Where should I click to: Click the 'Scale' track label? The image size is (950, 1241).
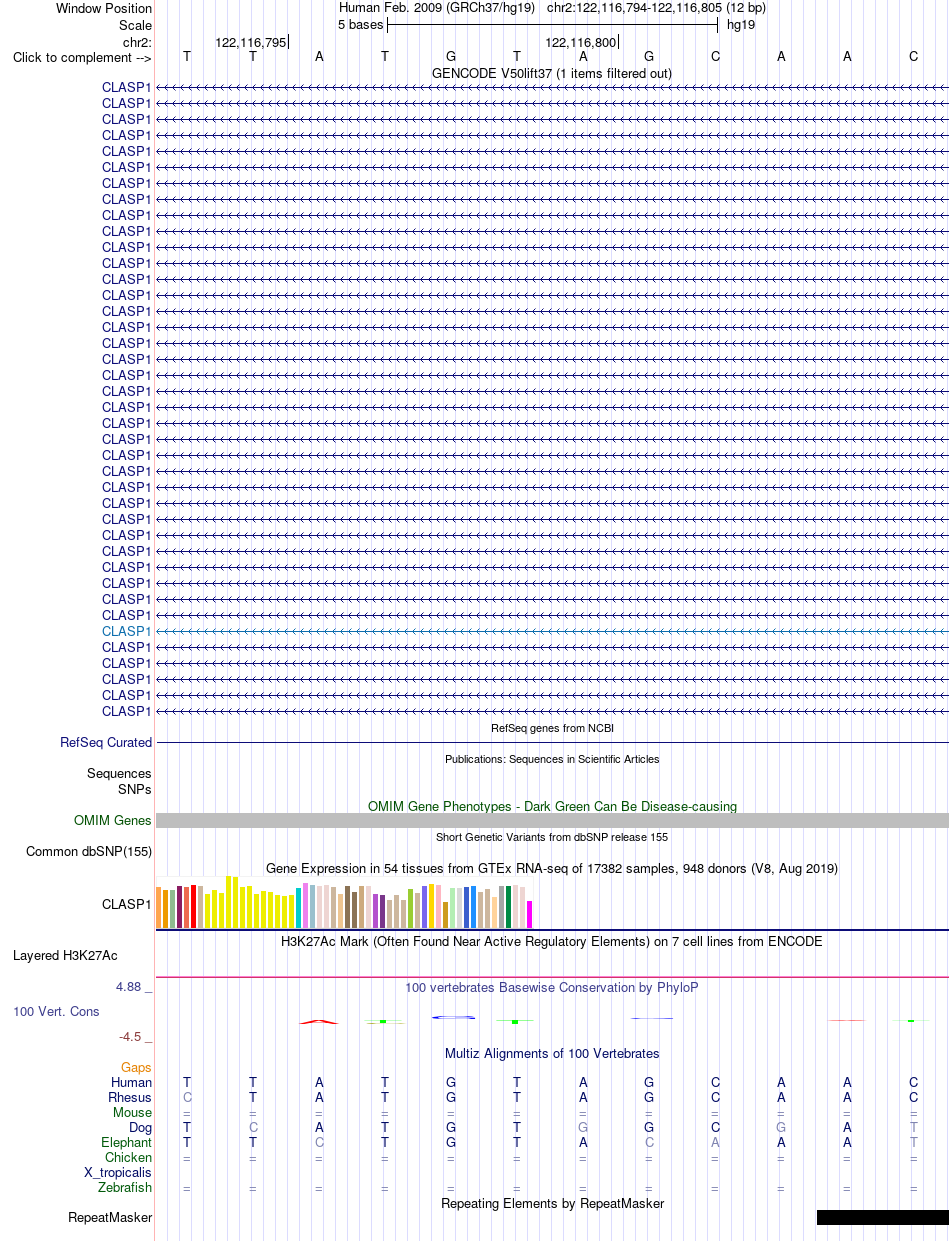click(135, 25)
